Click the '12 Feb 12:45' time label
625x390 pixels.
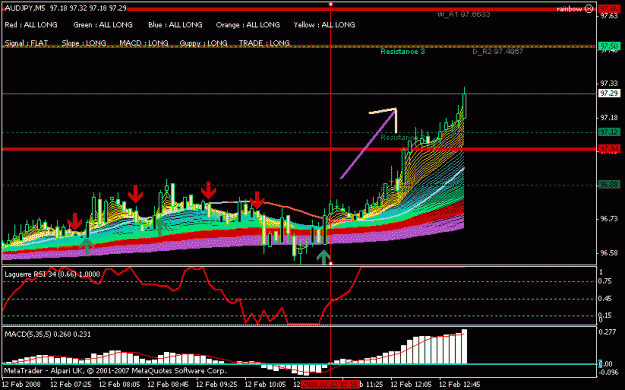click(x=460, y=384)
